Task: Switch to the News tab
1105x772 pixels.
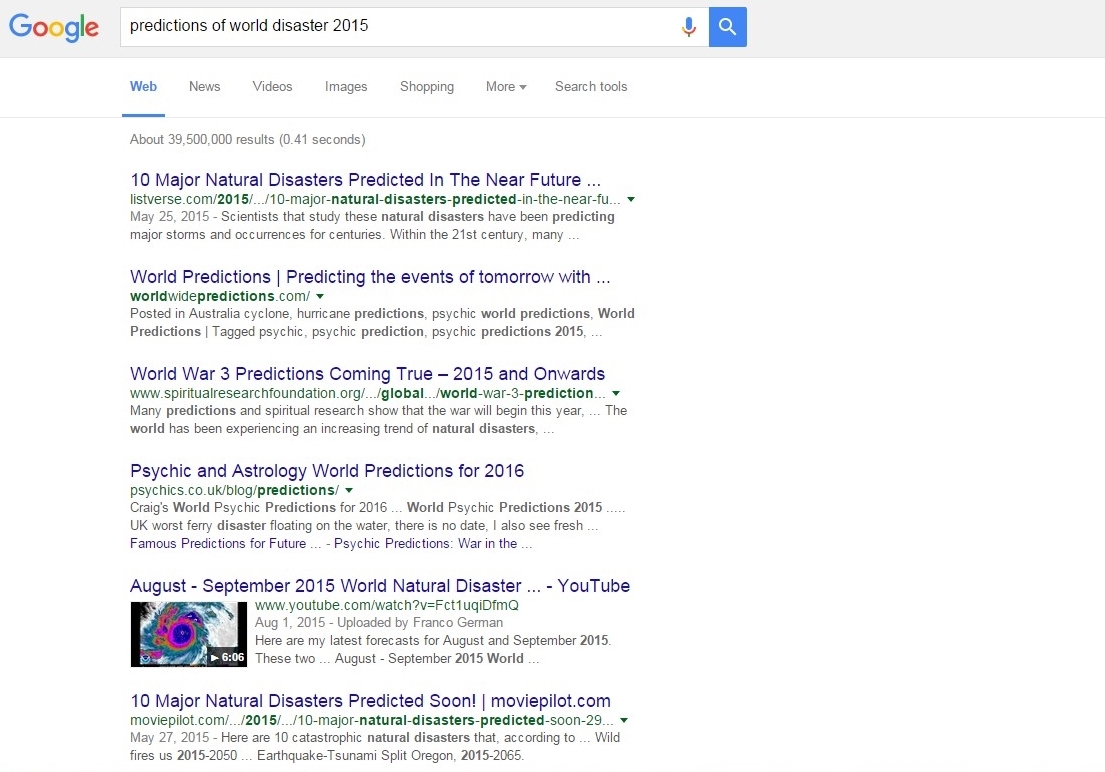Action: coord(204,87)
